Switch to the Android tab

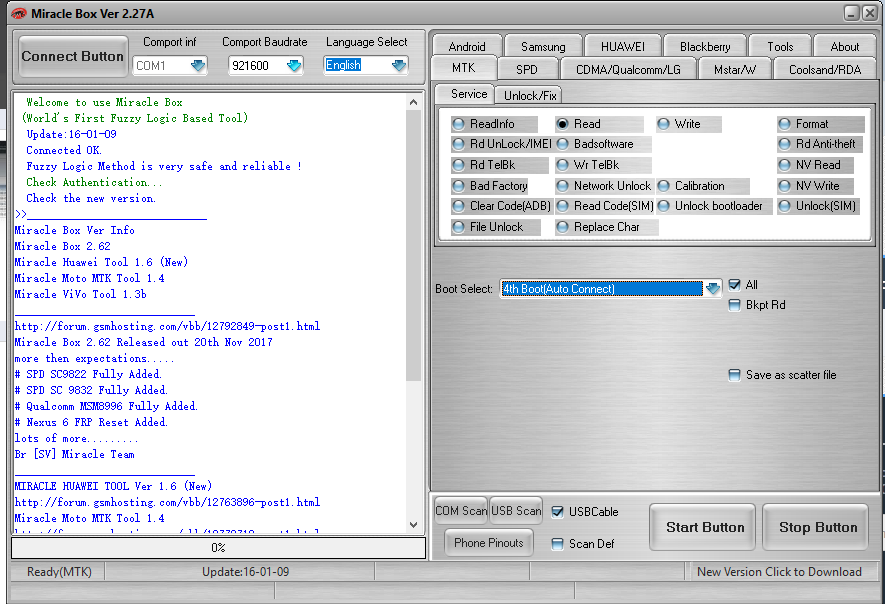click(467, 47)
